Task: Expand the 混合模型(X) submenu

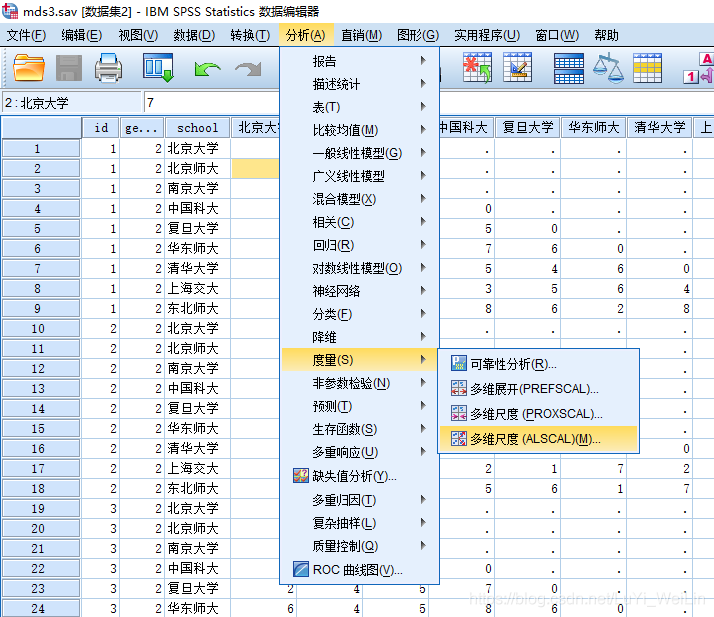Action: [359, 199]
